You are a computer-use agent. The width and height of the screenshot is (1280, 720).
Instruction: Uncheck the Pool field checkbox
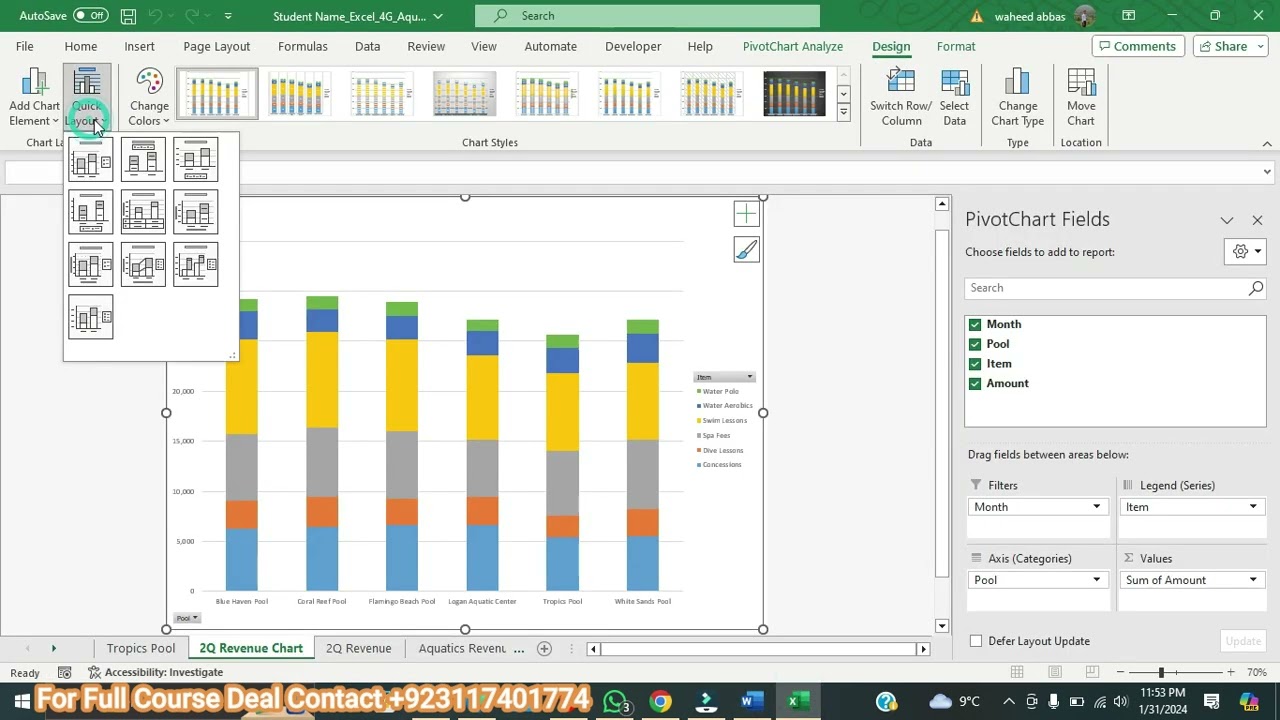click(975, 344)
